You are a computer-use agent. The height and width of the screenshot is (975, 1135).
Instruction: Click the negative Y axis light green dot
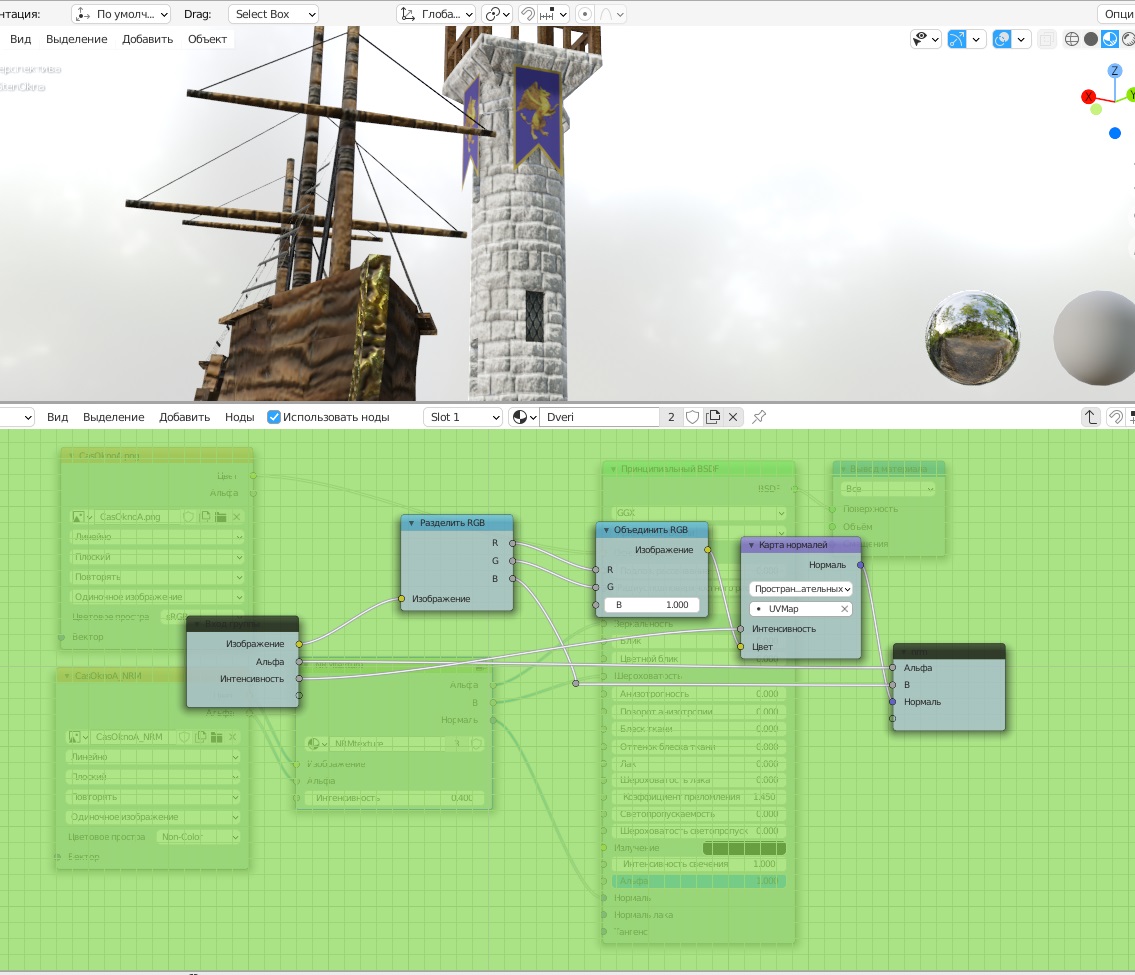tap(1096, 109)
